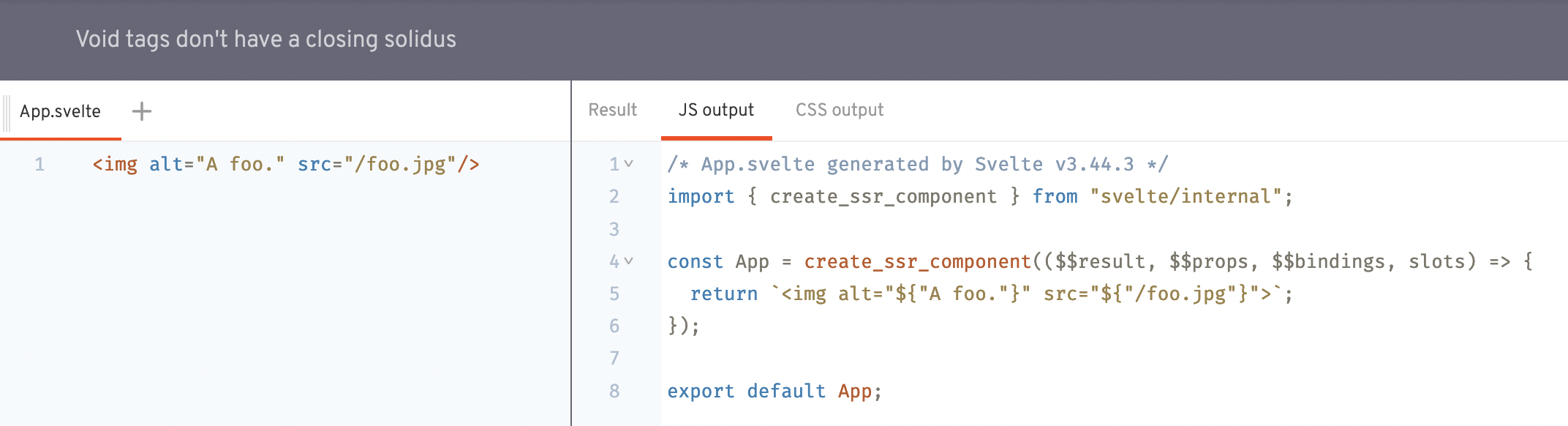Click the closing '});' on output line 6
The width and height of the screenshot is (1568, 426).
point(684,326)
